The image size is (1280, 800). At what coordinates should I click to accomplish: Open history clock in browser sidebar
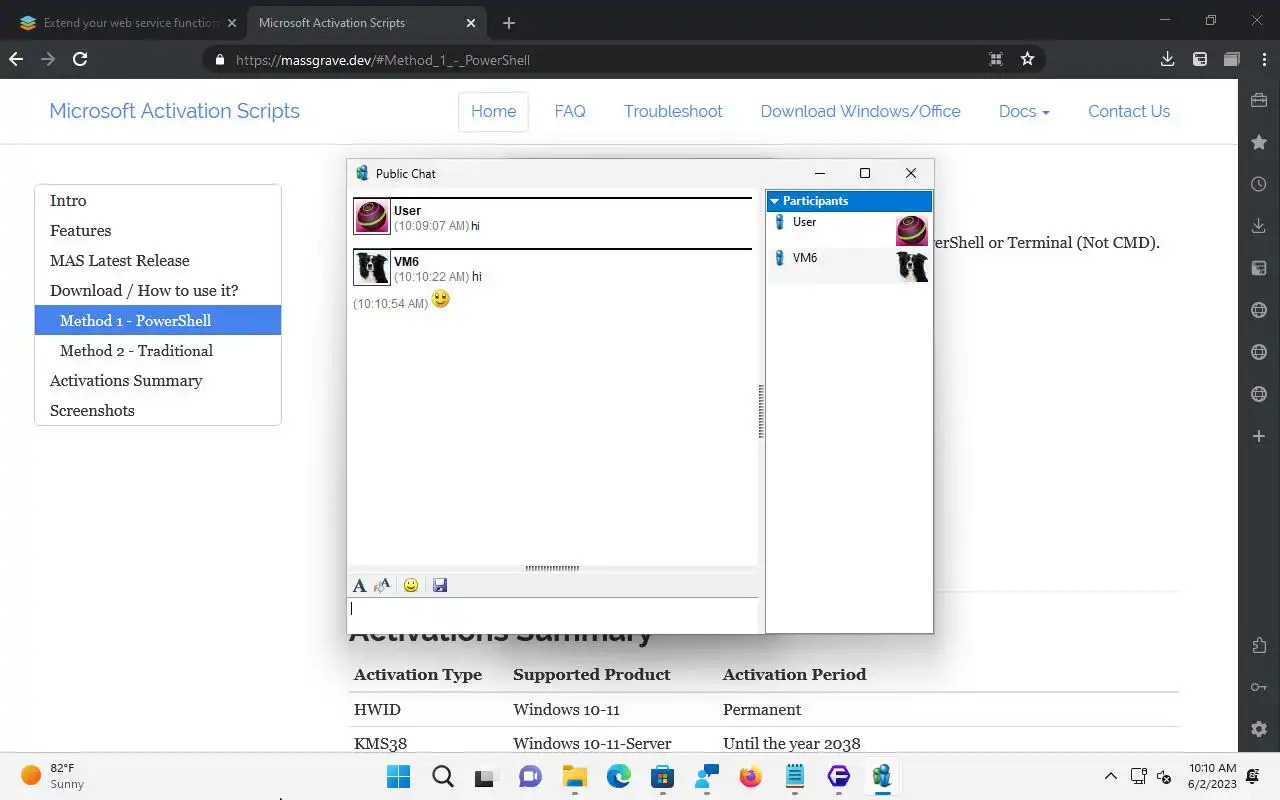click(1259, 184)
